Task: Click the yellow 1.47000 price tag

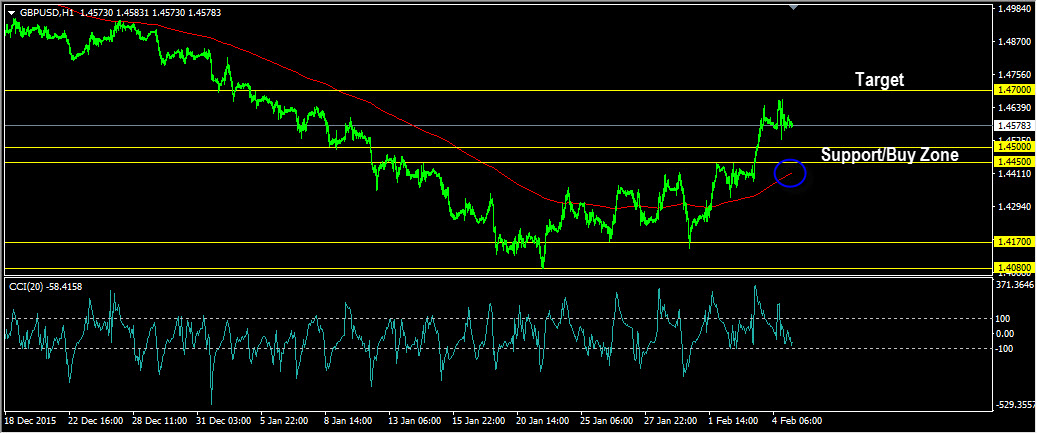Action: tap(1015, 90)
